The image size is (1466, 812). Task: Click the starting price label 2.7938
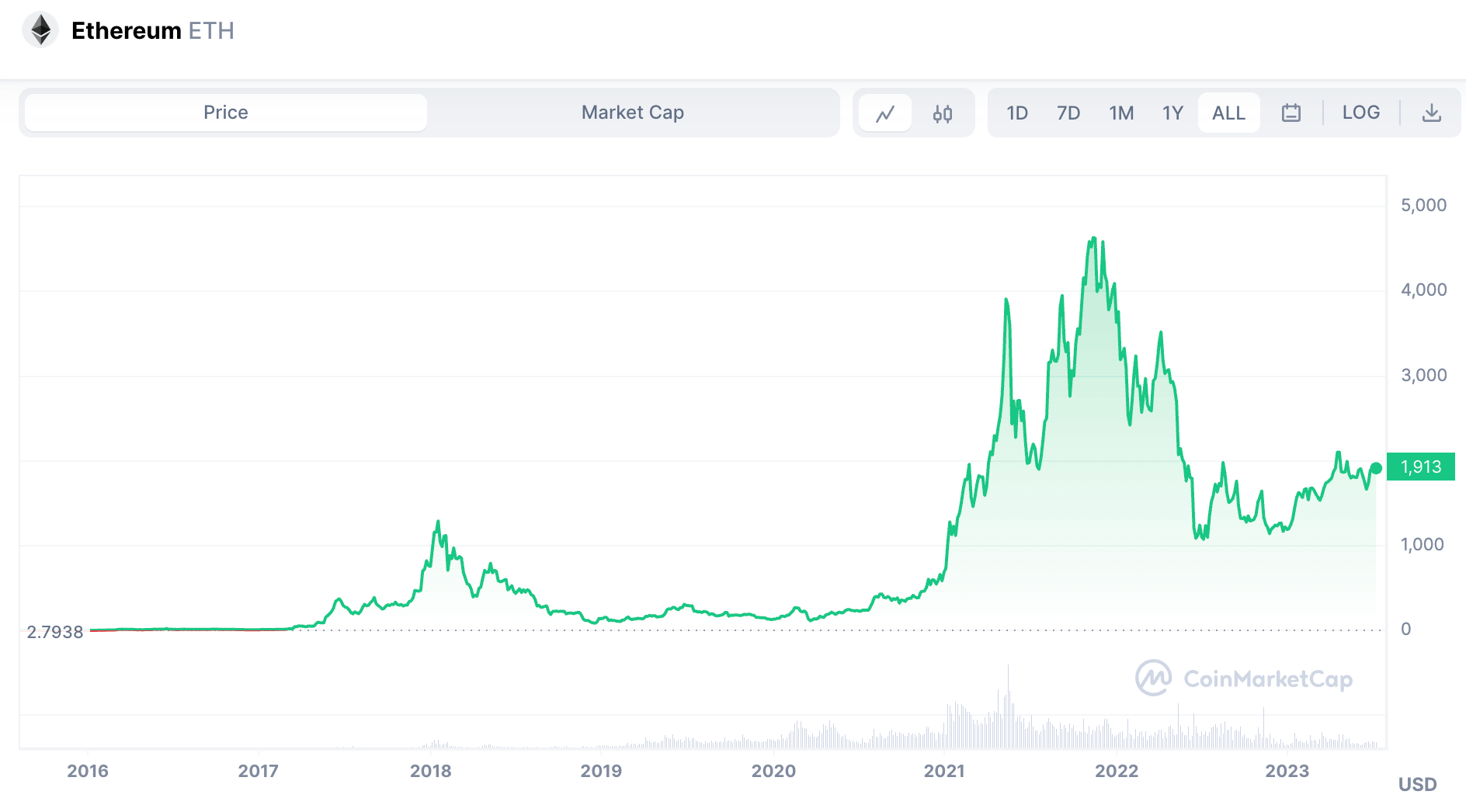tap(54, 632)
